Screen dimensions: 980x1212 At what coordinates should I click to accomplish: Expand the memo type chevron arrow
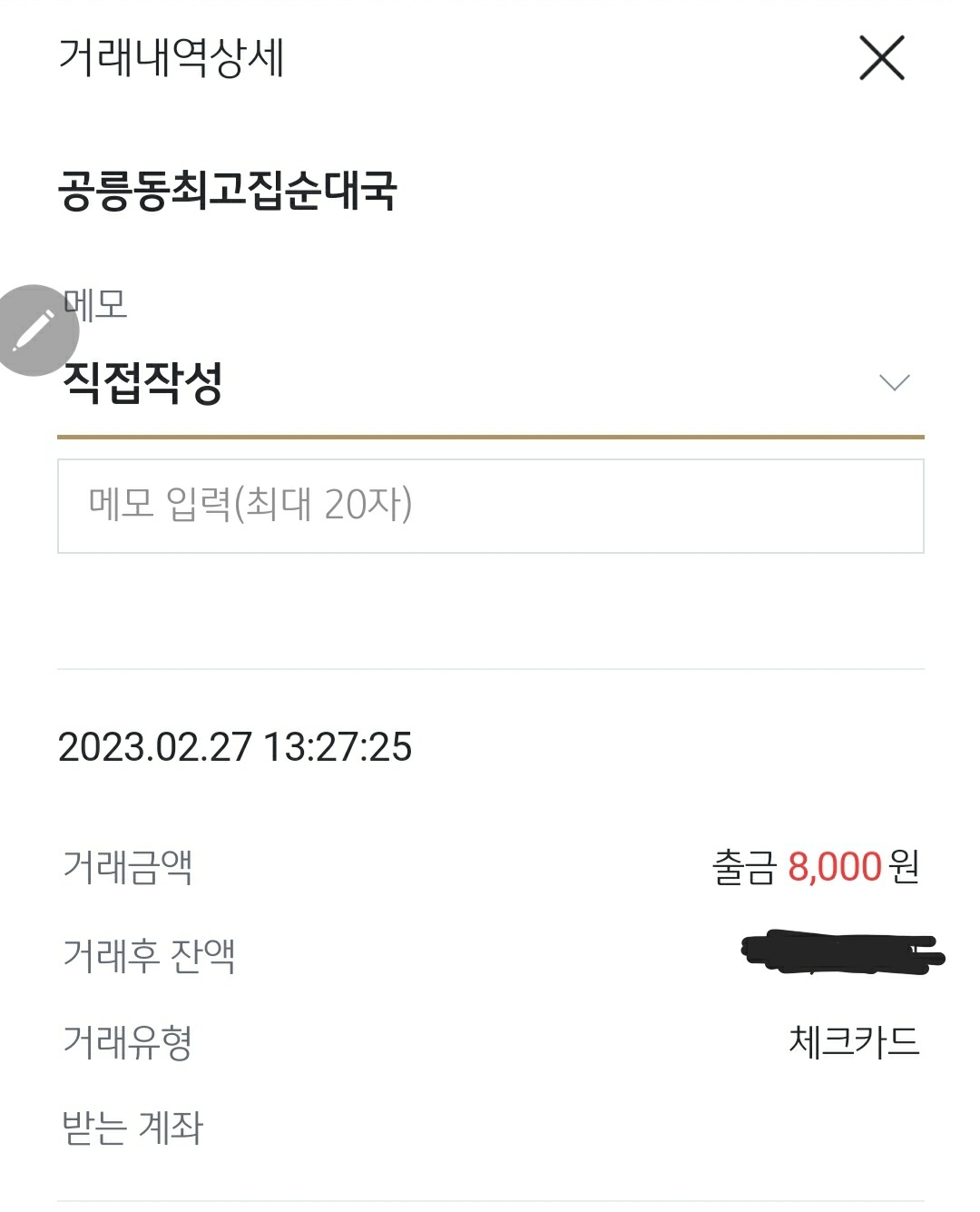tap(894, 382)
